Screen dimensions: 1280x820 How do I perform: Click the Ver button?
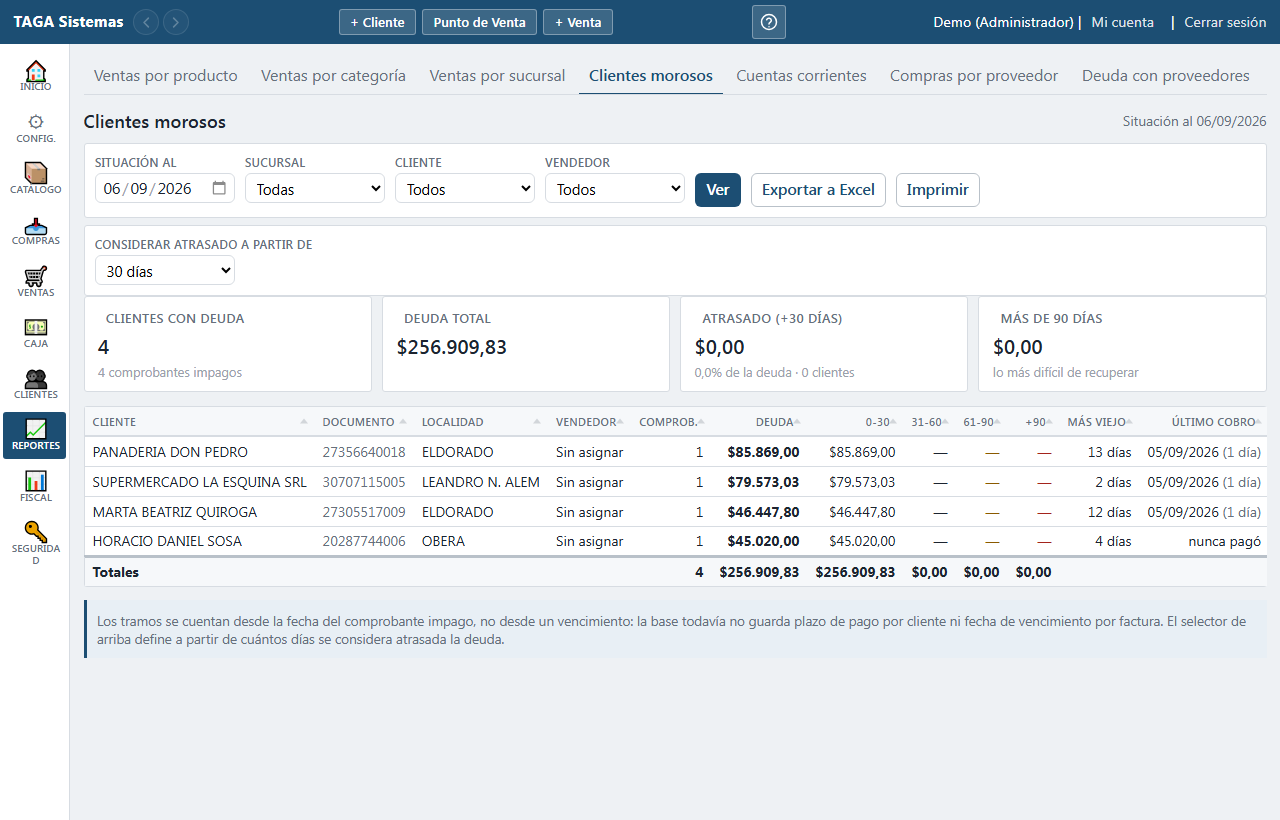click(718, 190)
